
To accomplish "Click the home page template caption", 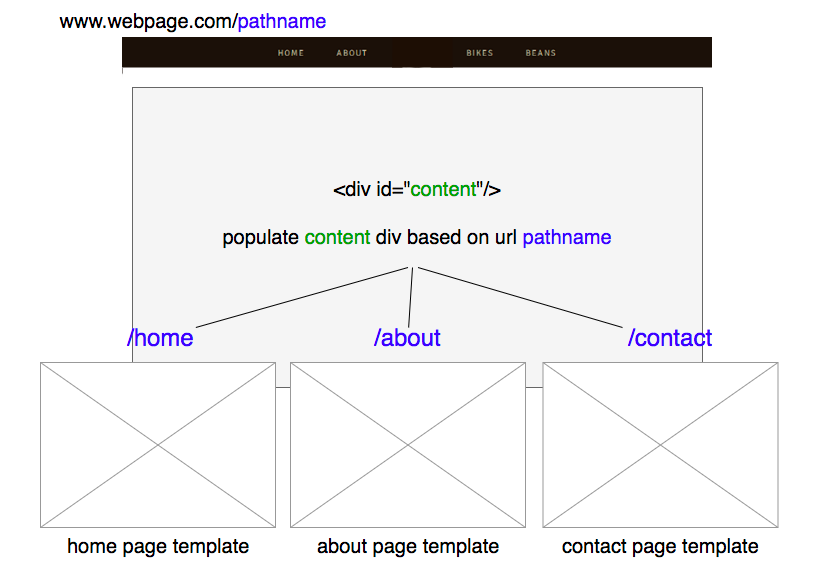I will (x=158, y=547).
